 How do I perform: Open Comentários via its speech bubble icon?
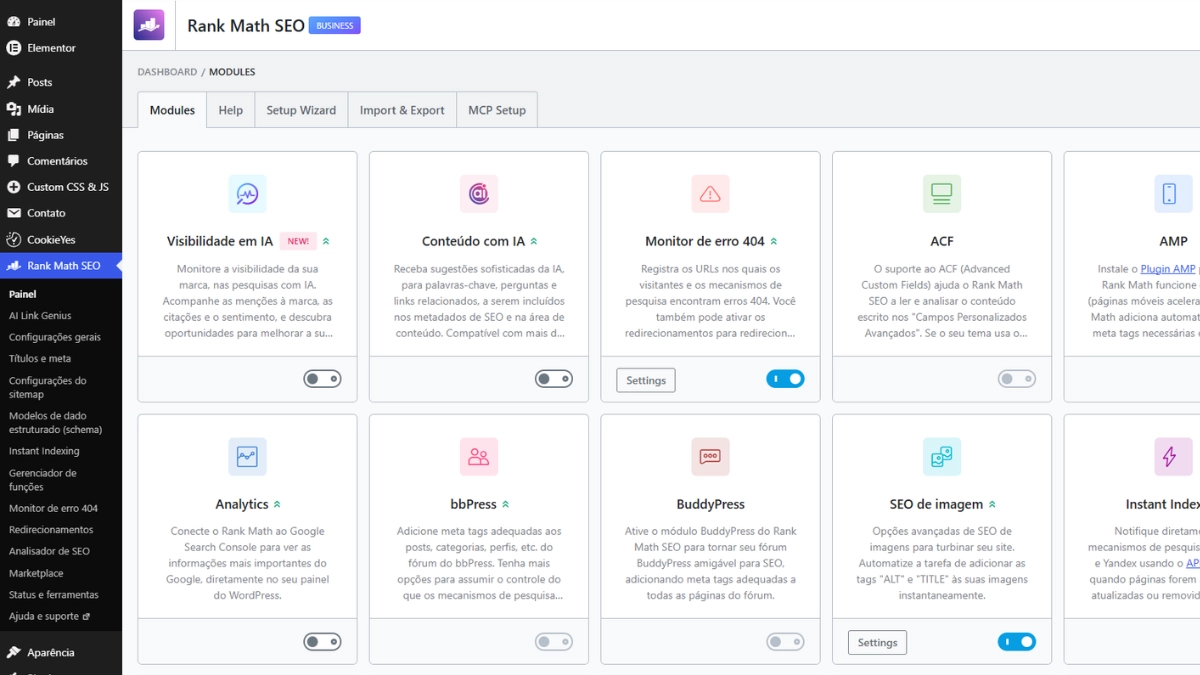(x=14, y=161)
